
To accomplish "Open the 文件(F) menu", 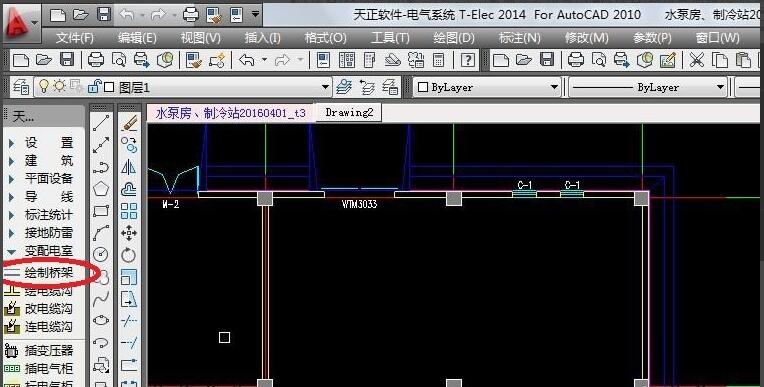I will [75, 38].
